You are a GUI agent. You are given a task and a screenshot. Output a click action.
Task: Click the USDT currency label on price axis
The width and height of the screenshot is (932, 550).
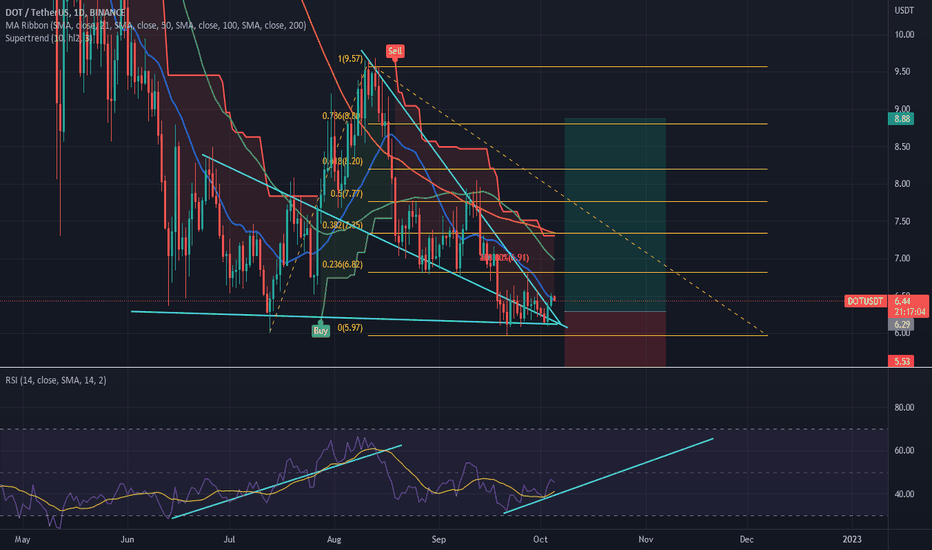click(x=904, y=10)
